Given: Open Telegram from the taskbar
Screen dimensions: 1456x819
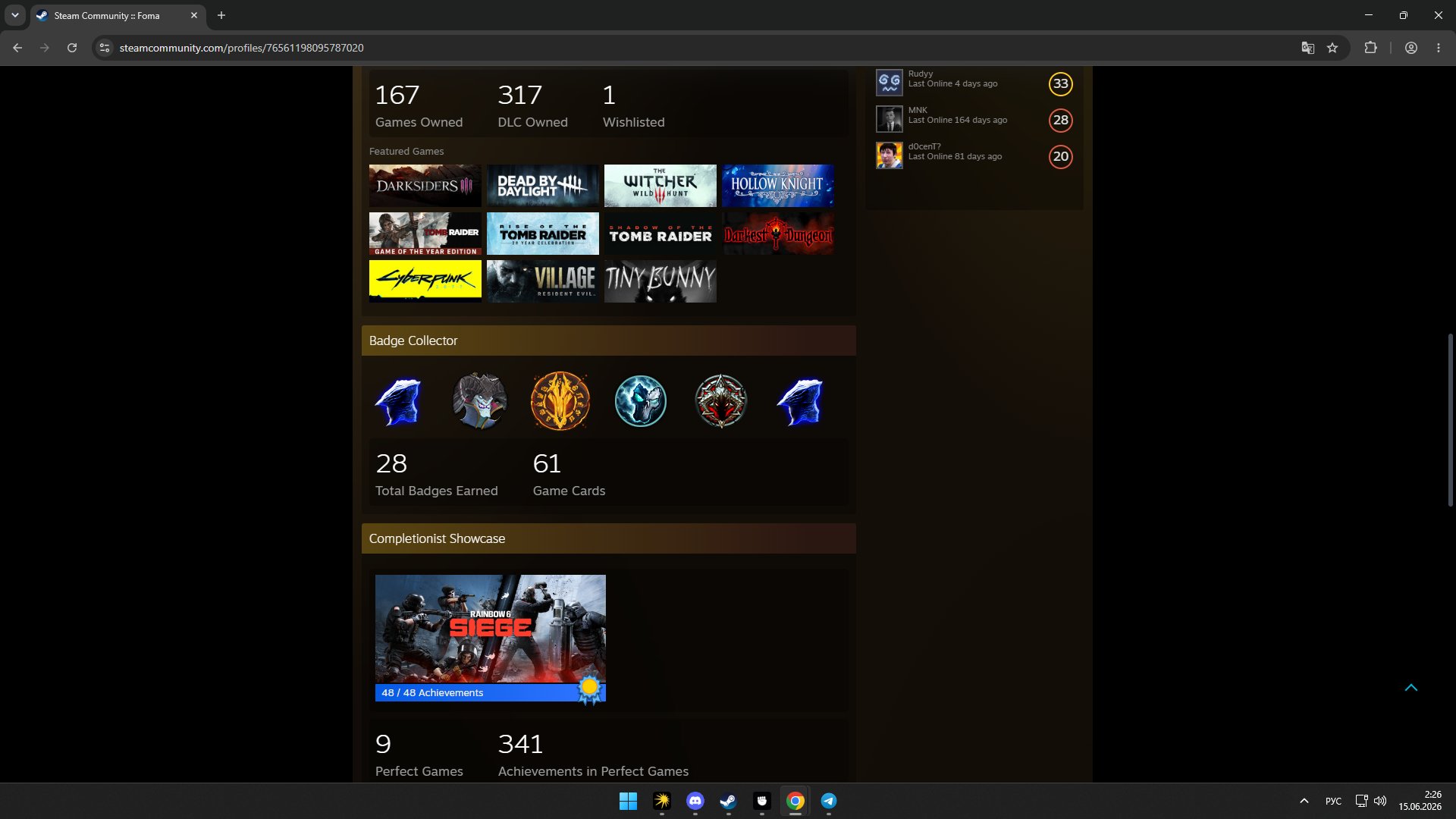Looking at the screenshot, I should click(x=828, y=801).
